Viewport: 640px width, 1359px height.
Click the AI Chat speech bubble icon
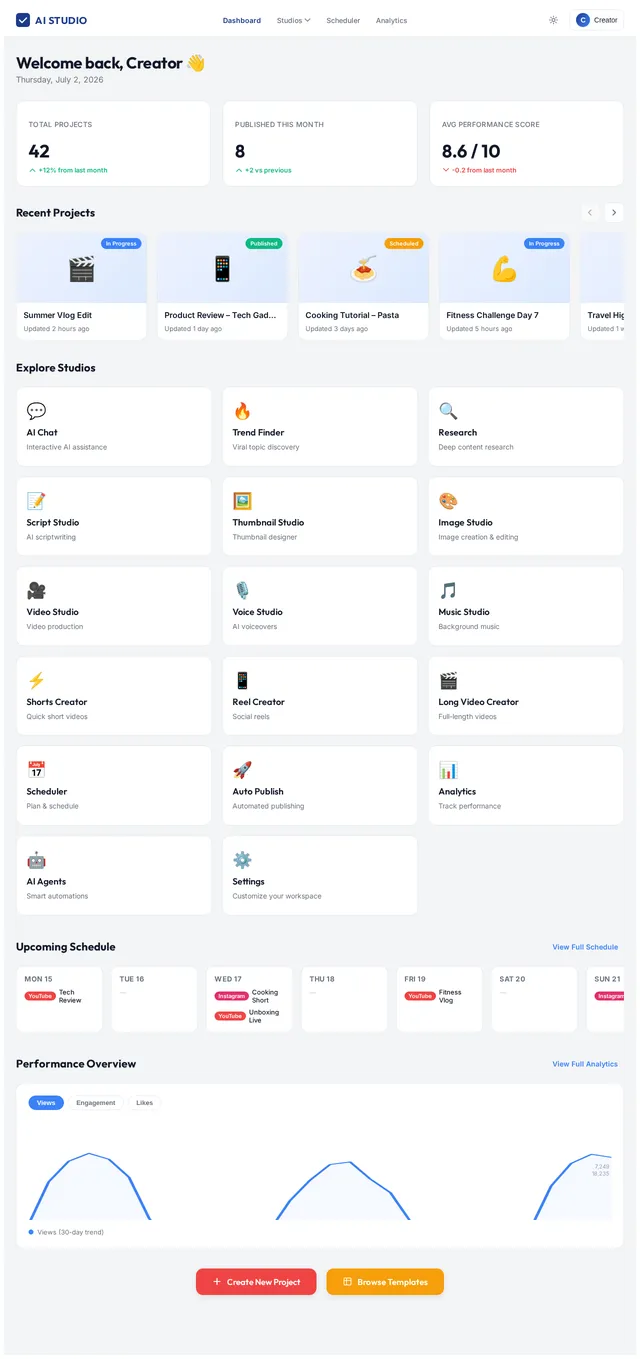pyautogui.click(x=36, y=411)
